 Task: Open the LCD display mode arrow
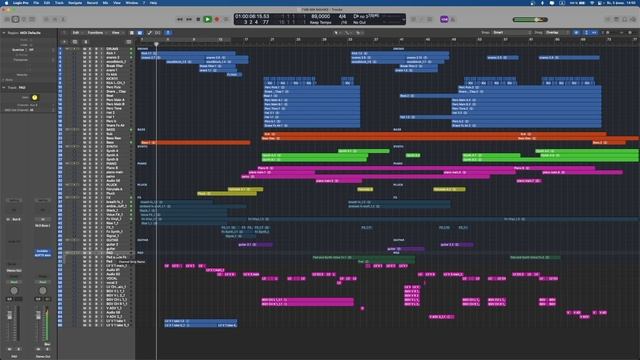[403, 19]
